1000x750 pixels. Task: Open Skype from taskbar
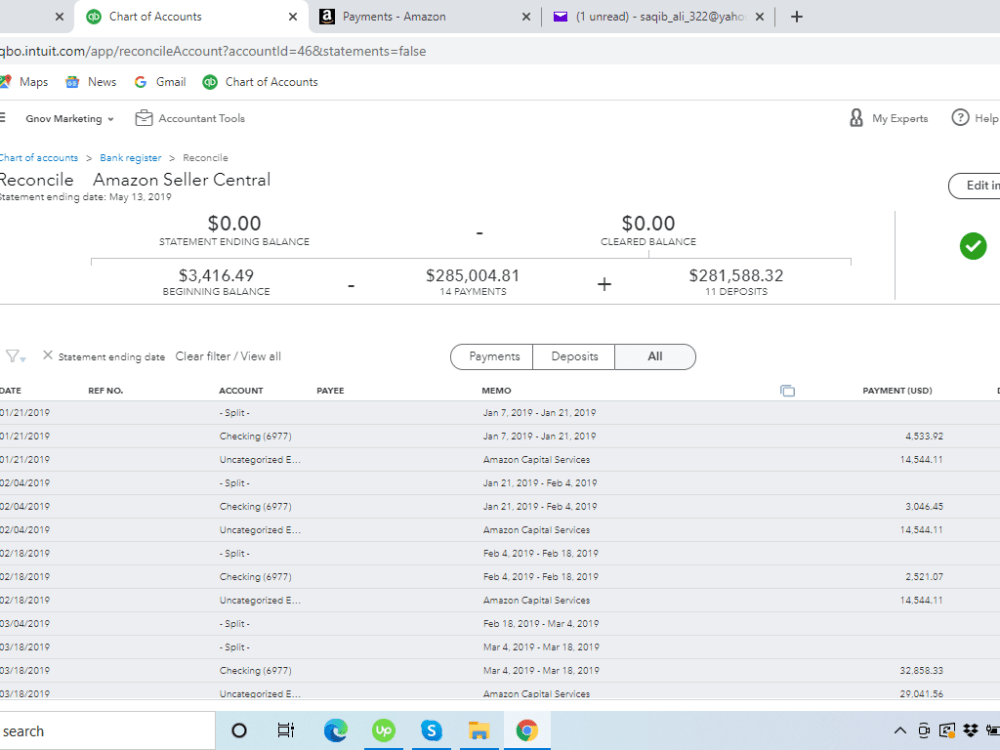pyautogui.click(x=431, y=730)
